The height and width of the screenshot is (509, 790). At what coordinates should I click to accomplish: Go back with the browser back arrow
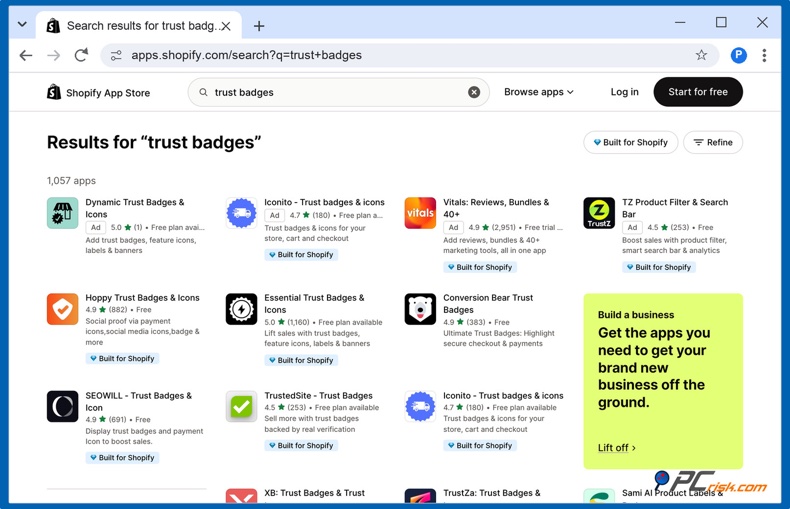(26, 55)
